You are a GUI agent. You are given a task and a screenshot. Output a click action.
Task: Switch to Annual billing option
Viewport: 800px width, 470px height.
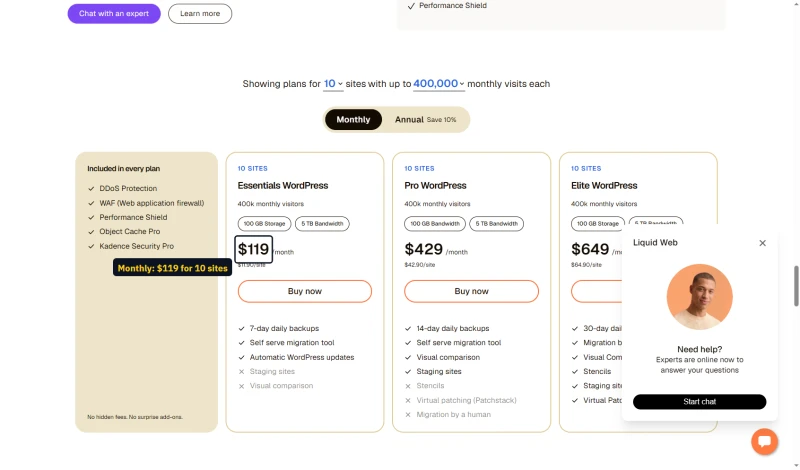coord(425,119)
